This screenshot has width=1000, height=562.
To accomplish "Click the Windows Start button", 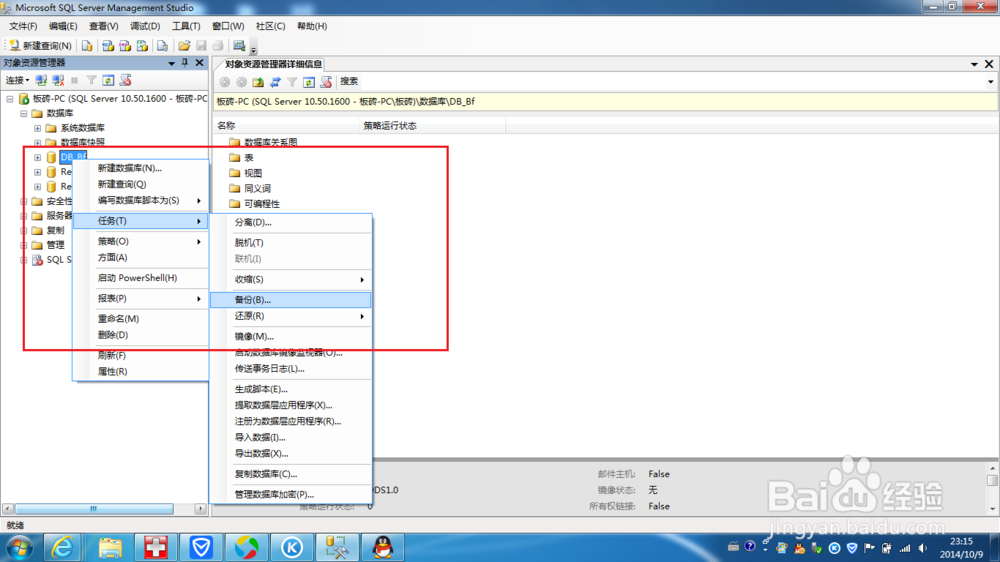I will 19,548.
